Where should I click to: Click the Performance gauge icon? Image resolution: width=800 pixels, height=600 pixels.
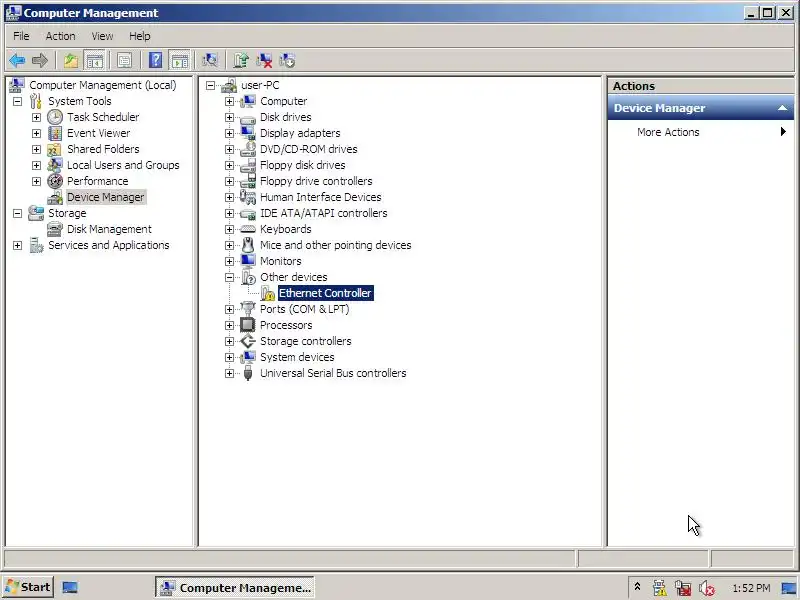(55, 181)
